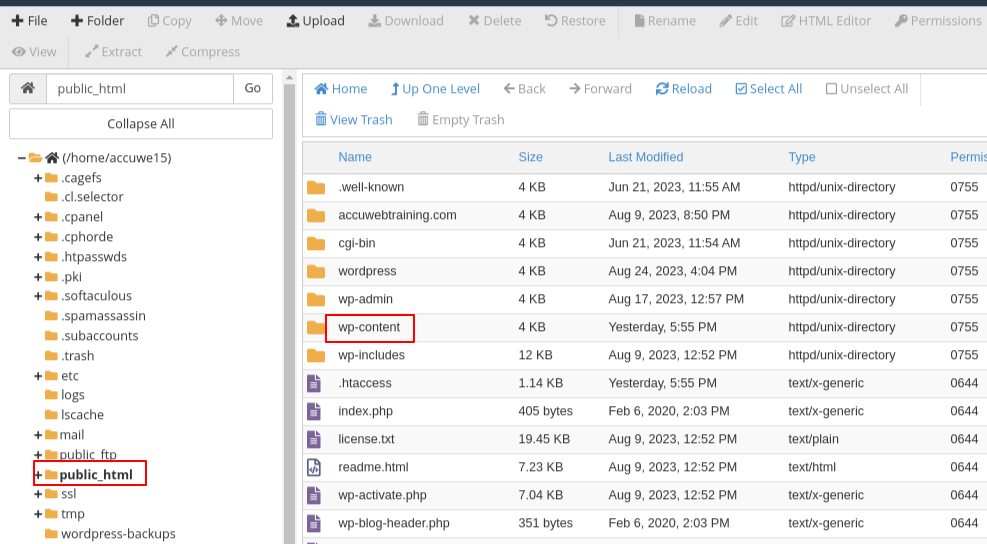This screenshot has width=987, height=544.
Task: Click the wp-includes folder icon
Action: click(316, 356)
